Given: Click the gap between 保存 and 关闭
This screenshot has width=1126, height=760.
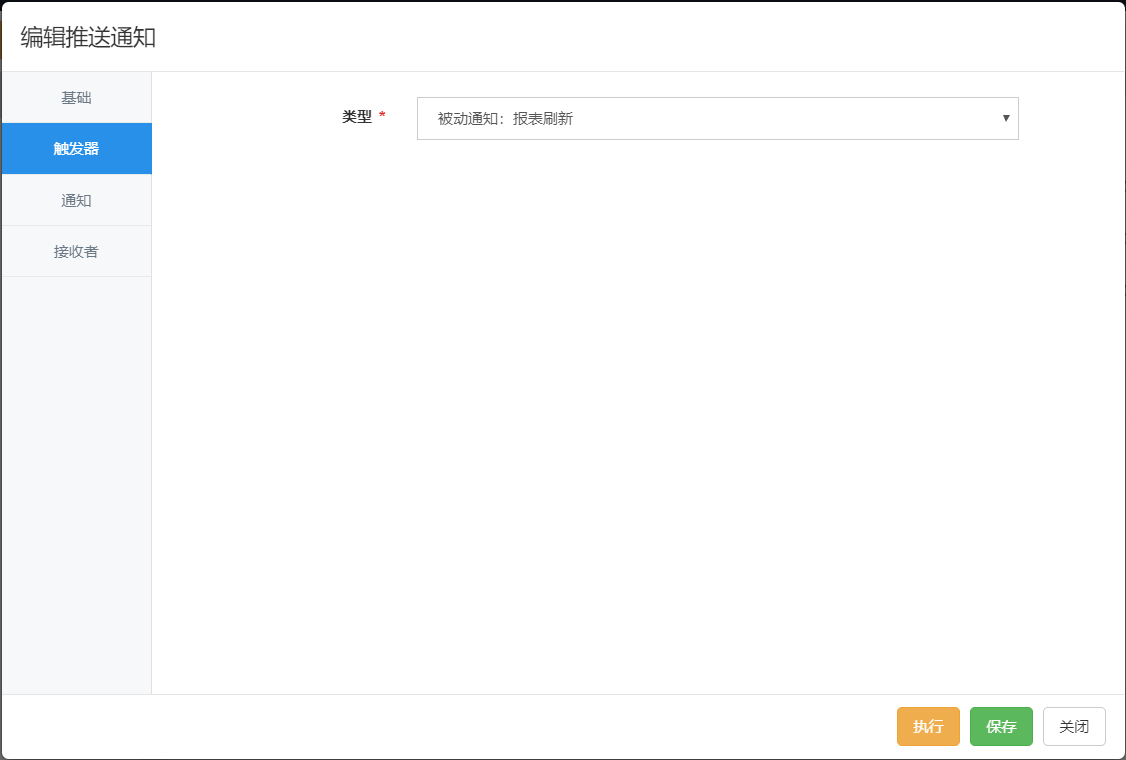Looking at the screenshot, I should click(x=1038, y=727).
